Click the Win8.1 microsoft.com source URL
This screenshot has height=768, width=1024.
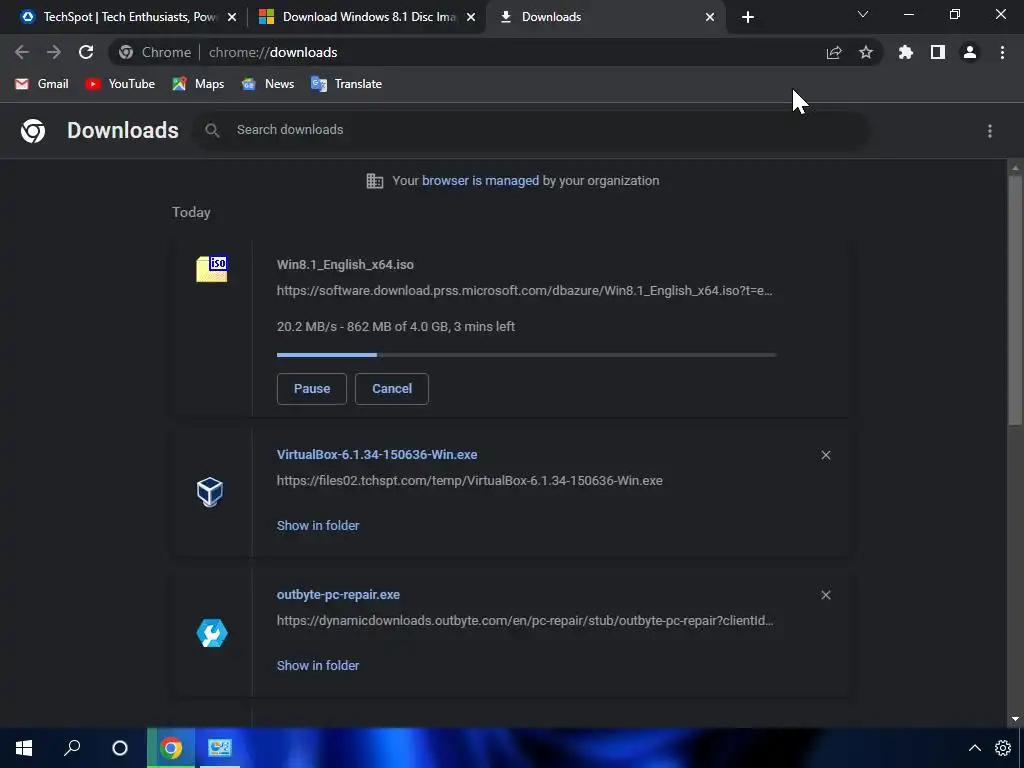click(x=524, y=291)
